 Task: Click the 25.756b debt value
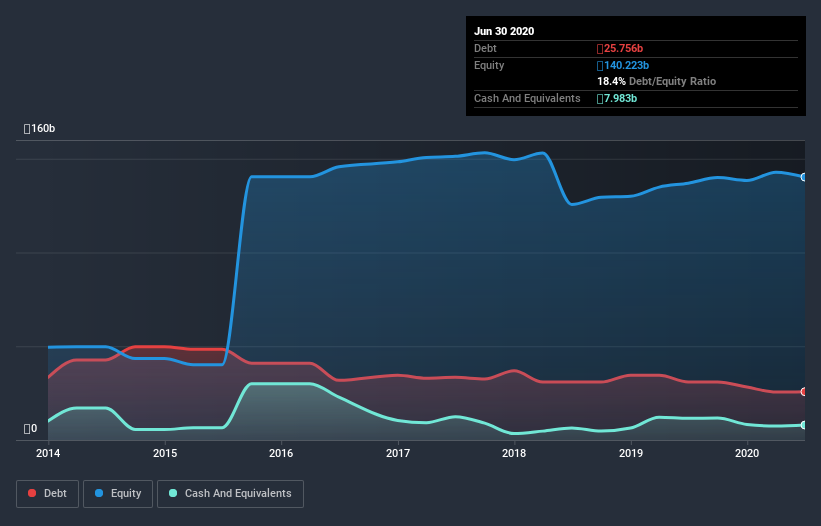[620, 49]
